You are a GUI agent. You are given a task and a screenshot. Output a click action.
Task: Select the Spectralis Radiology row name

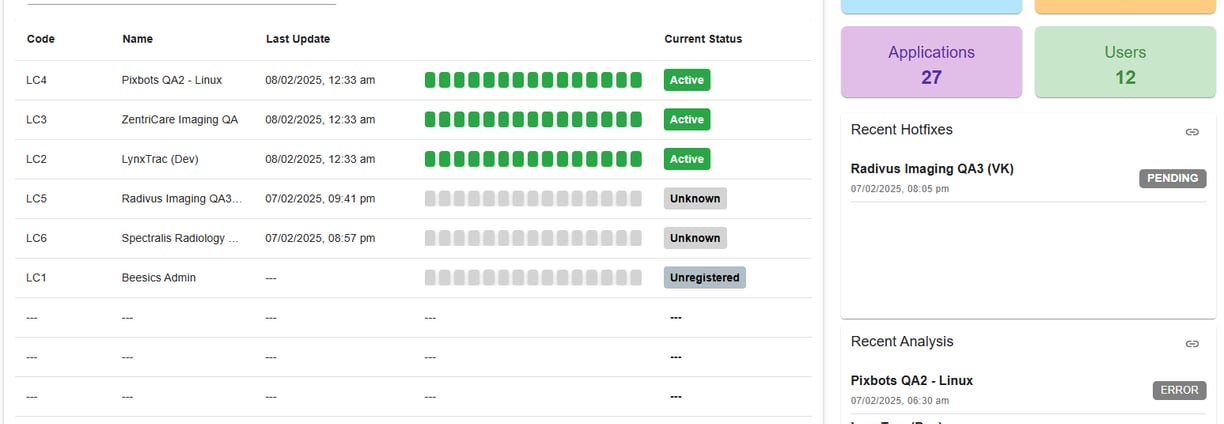(x=180, y=238)
